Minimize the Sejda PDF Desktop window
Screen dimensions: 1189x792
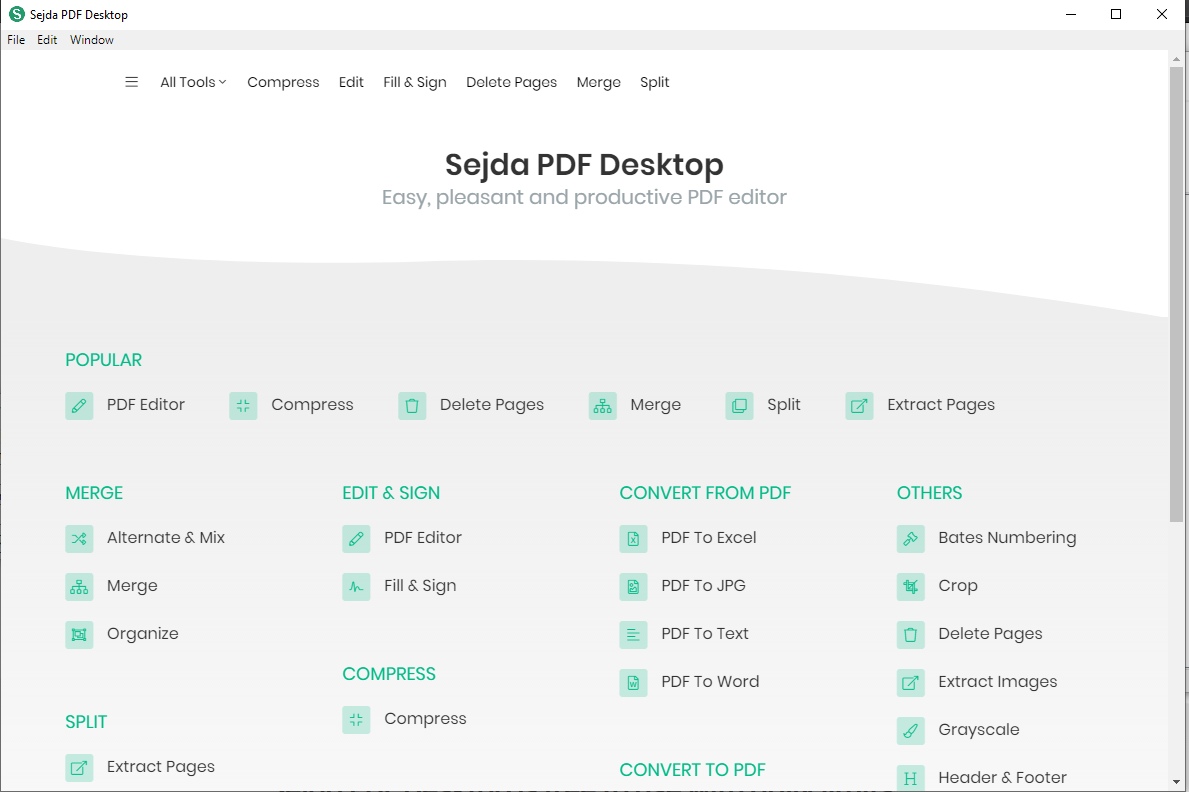pos(1071,14)
